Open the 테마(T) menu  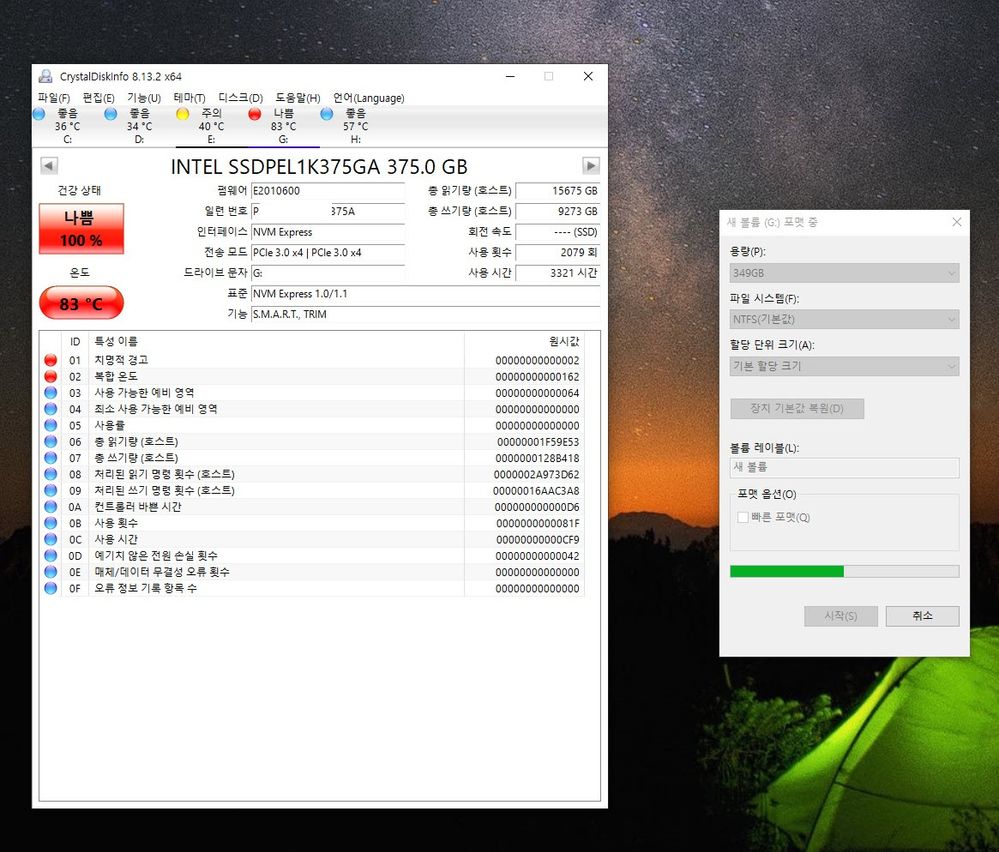point(189,97)
